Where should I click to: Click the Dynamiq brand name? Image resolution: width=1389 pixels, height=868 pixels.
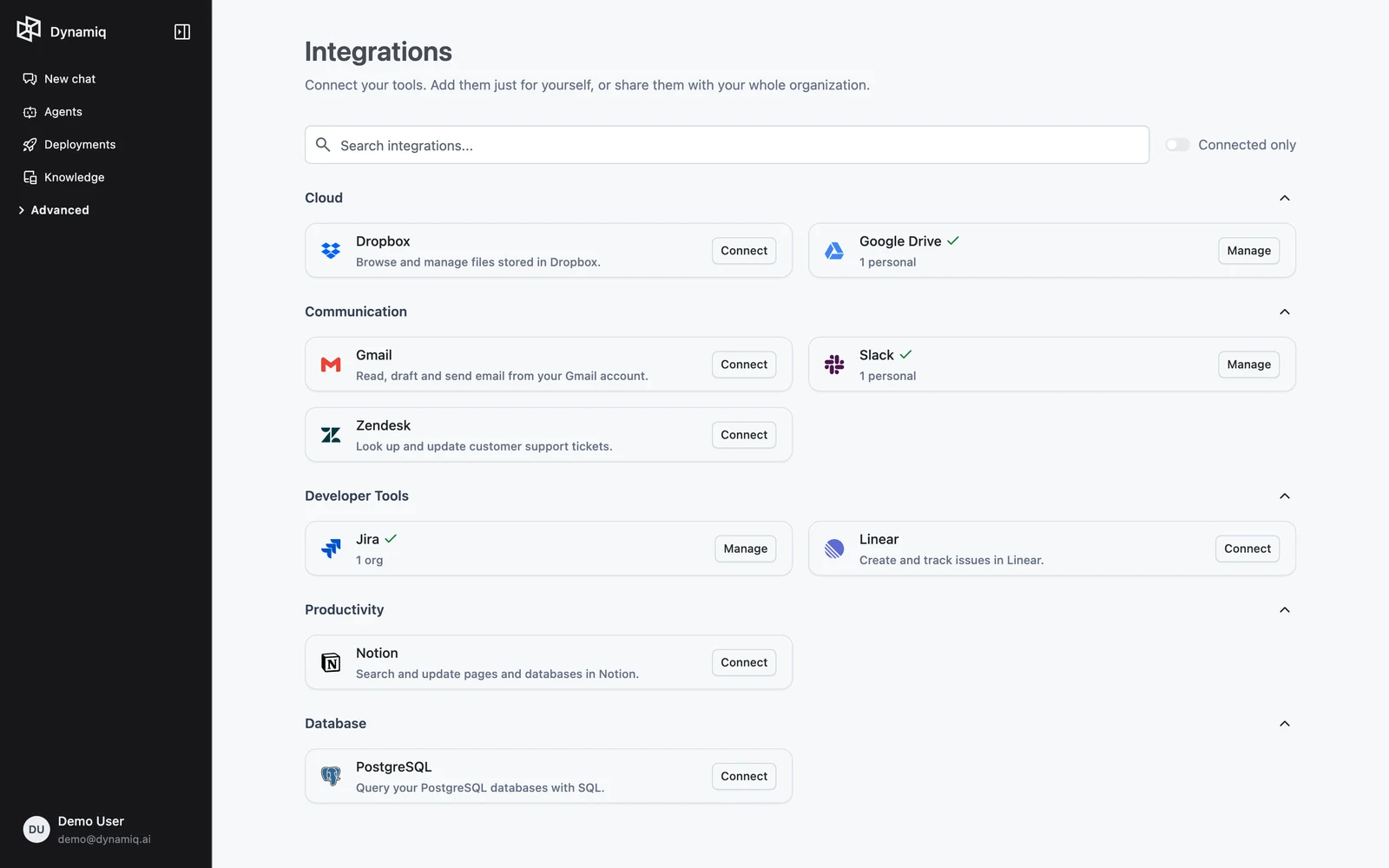[x=78, y=32]
